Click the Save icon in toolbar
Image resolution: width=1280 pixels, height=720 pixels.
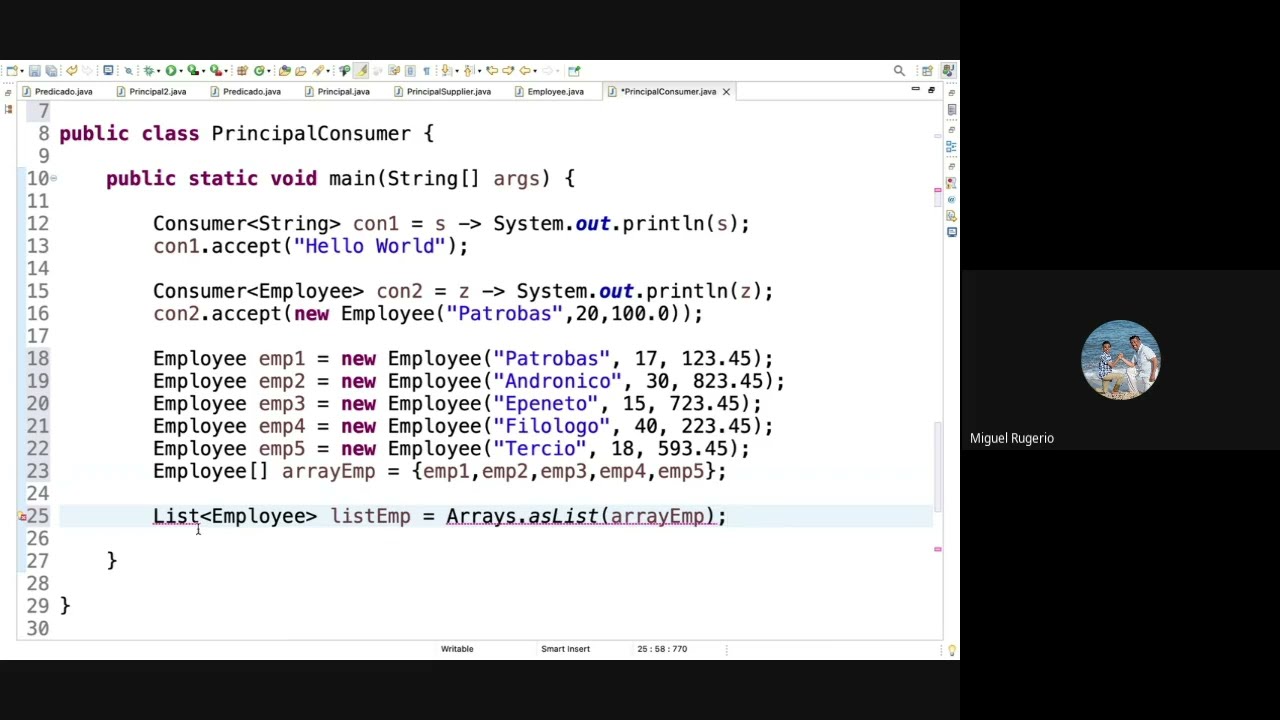coord(34,71)
